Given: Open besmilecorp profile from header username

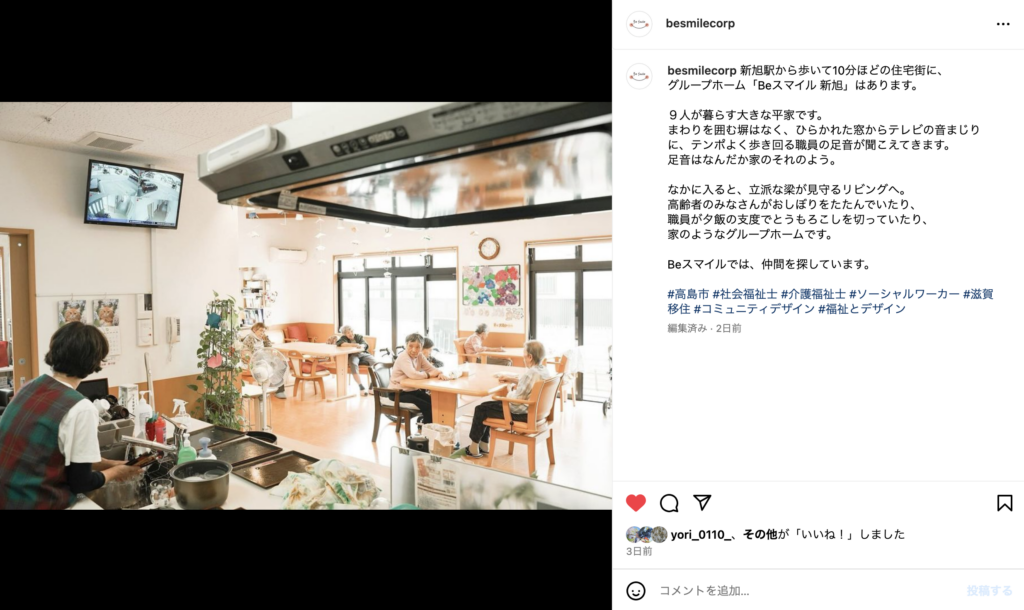Looking at the screenshot, I should click(x=700, y=24).
